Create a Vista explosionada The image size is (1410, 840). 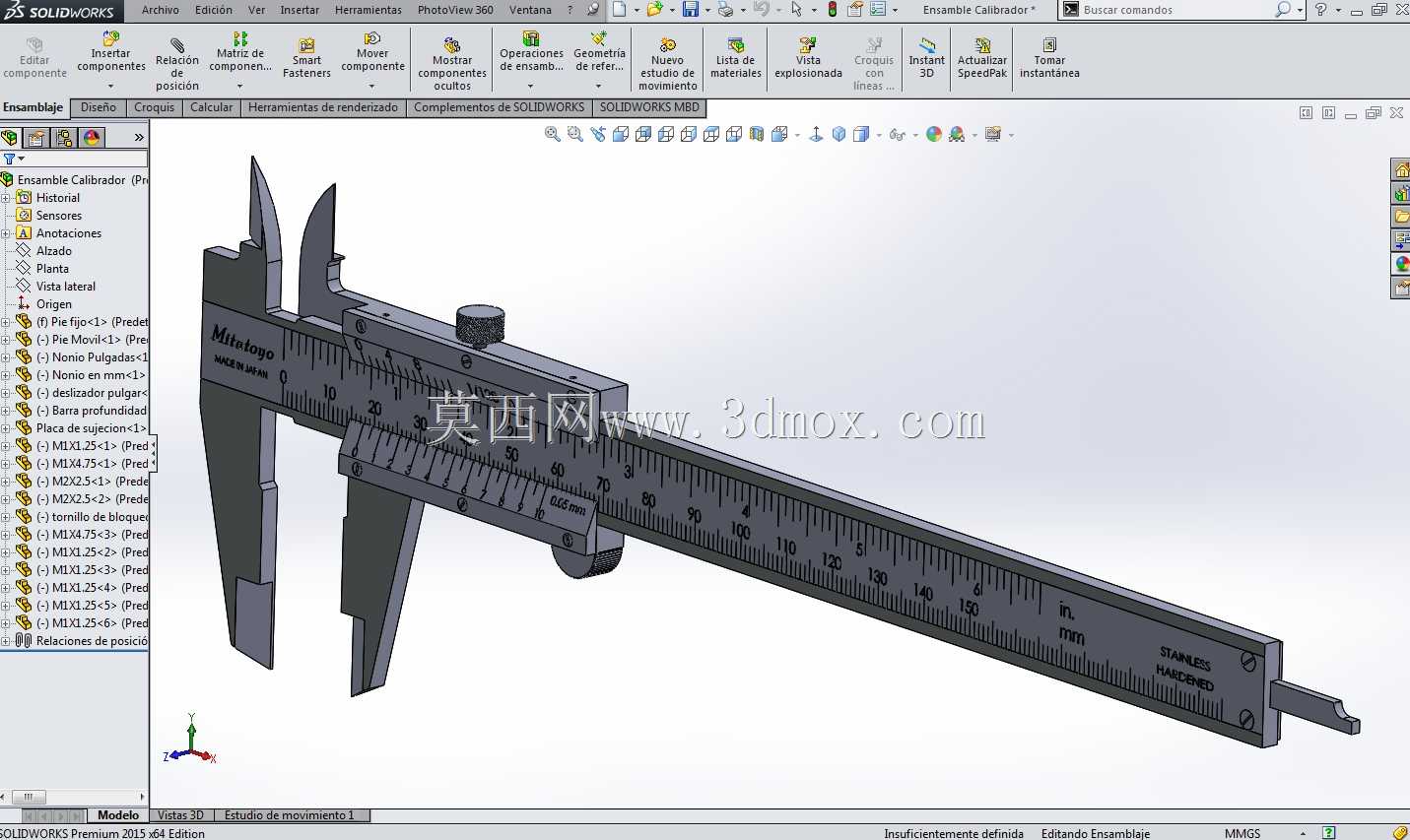[808, 57]
